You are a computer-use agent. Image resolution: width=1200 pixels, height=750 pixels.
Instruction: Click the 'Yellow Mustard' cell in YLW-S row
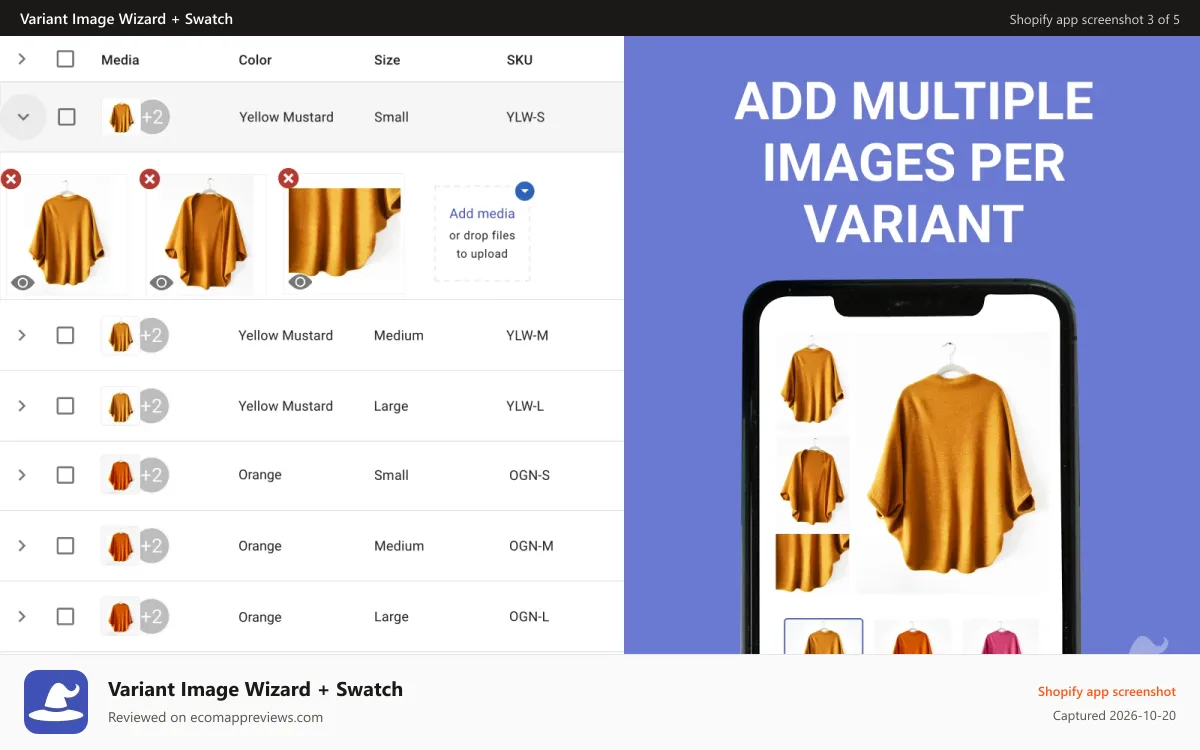click(286, 117)
